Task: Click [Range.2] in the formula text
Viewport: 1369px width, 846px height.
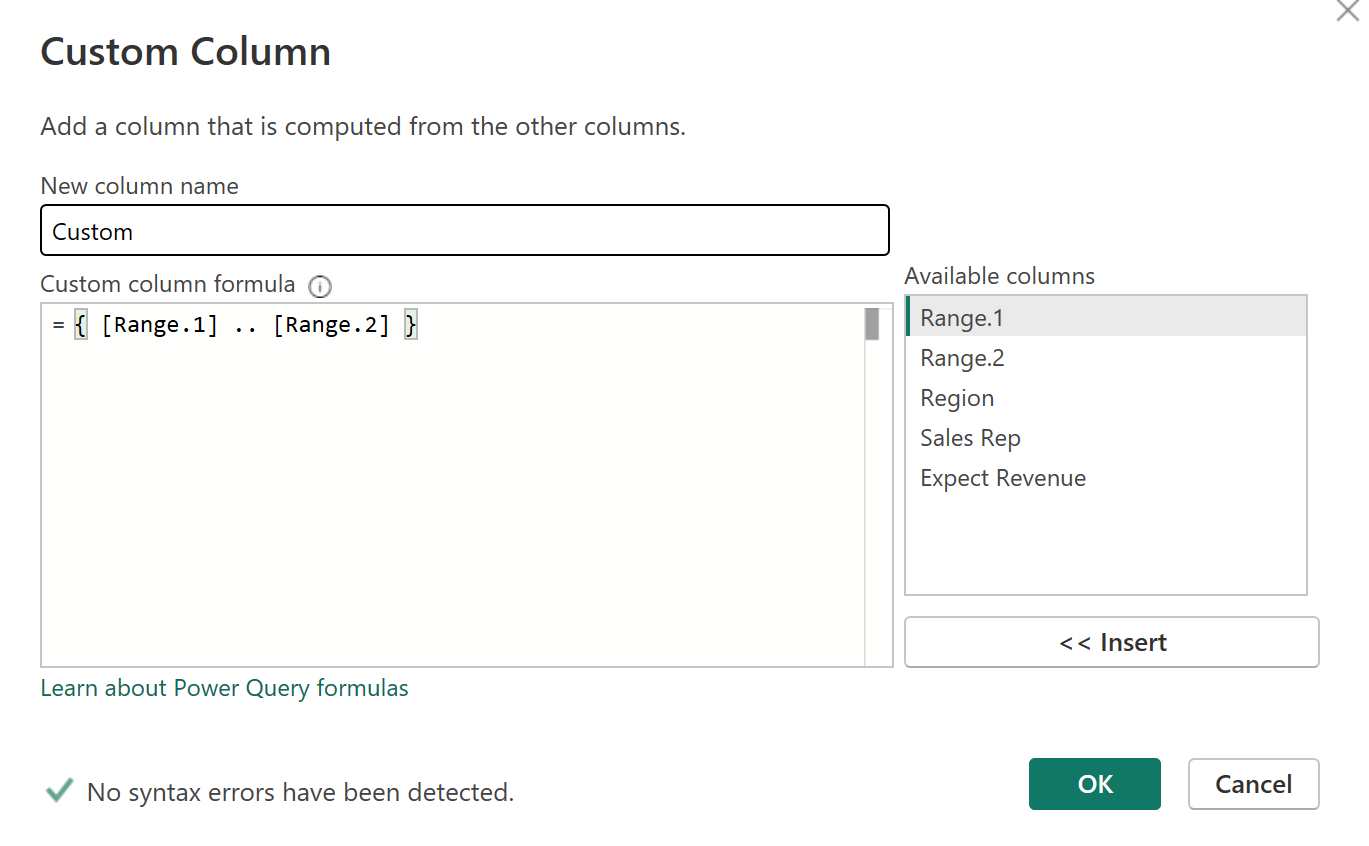Action: point(331,326)
